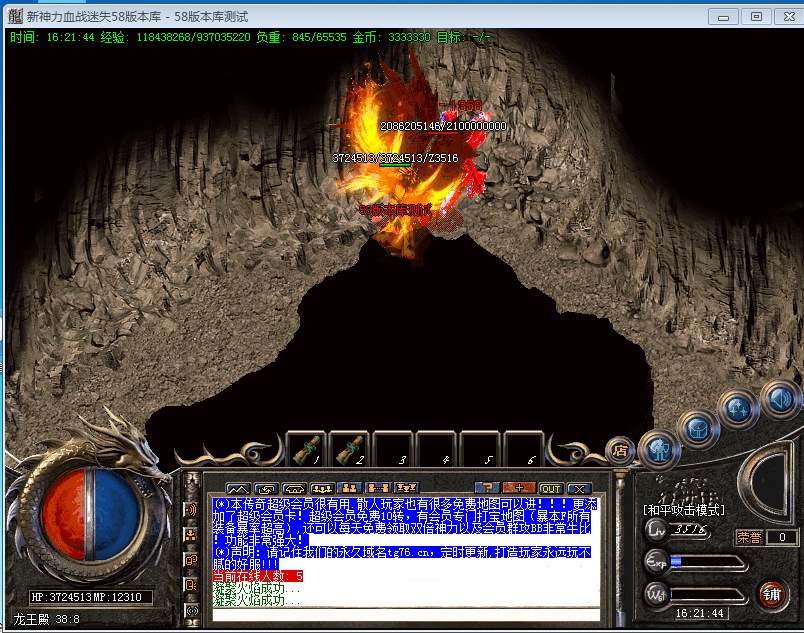Click the chat window vertical scrollbar
Screen dimensions: 804x633
[619, 549]
